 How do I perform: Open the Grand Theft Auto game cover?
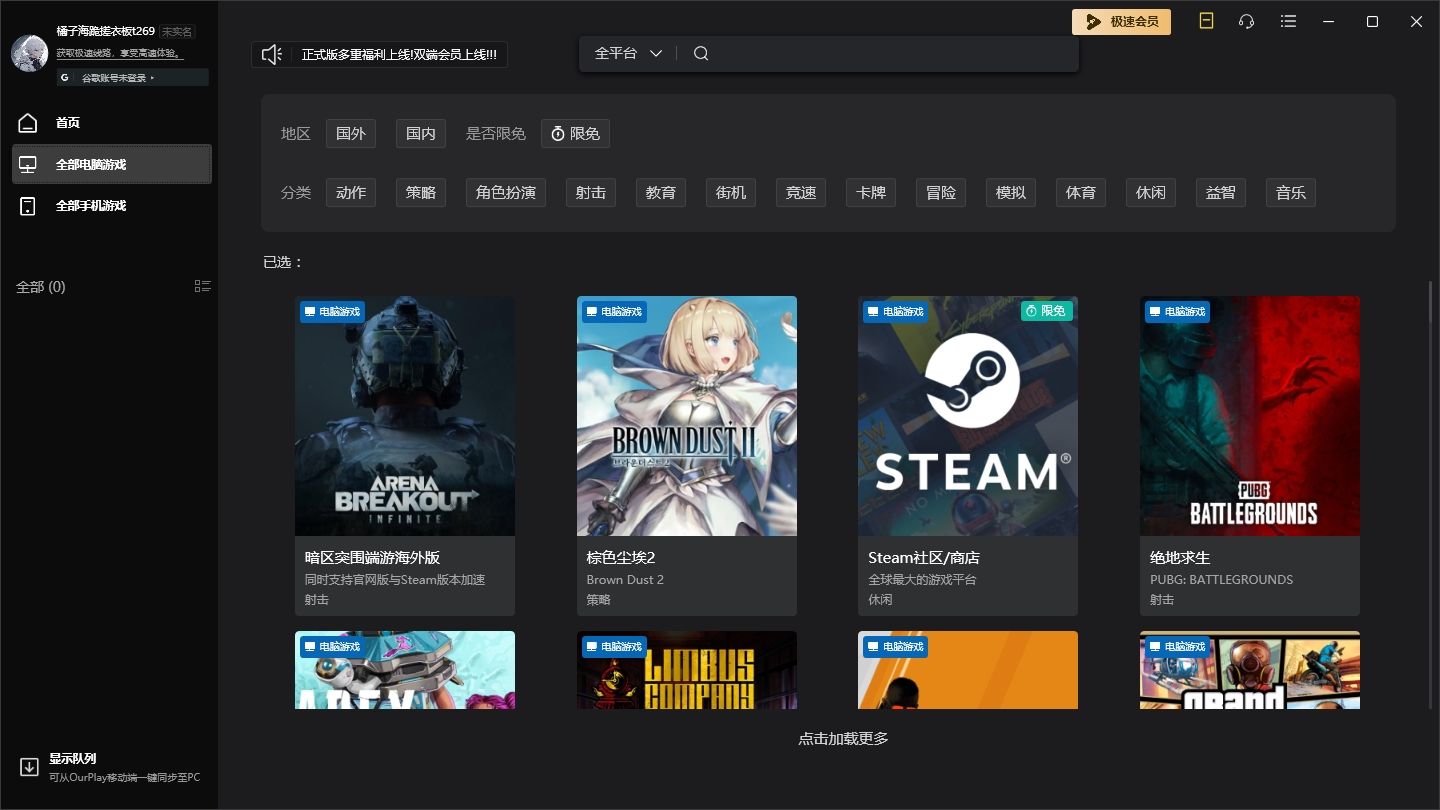tap(1250, 670)
